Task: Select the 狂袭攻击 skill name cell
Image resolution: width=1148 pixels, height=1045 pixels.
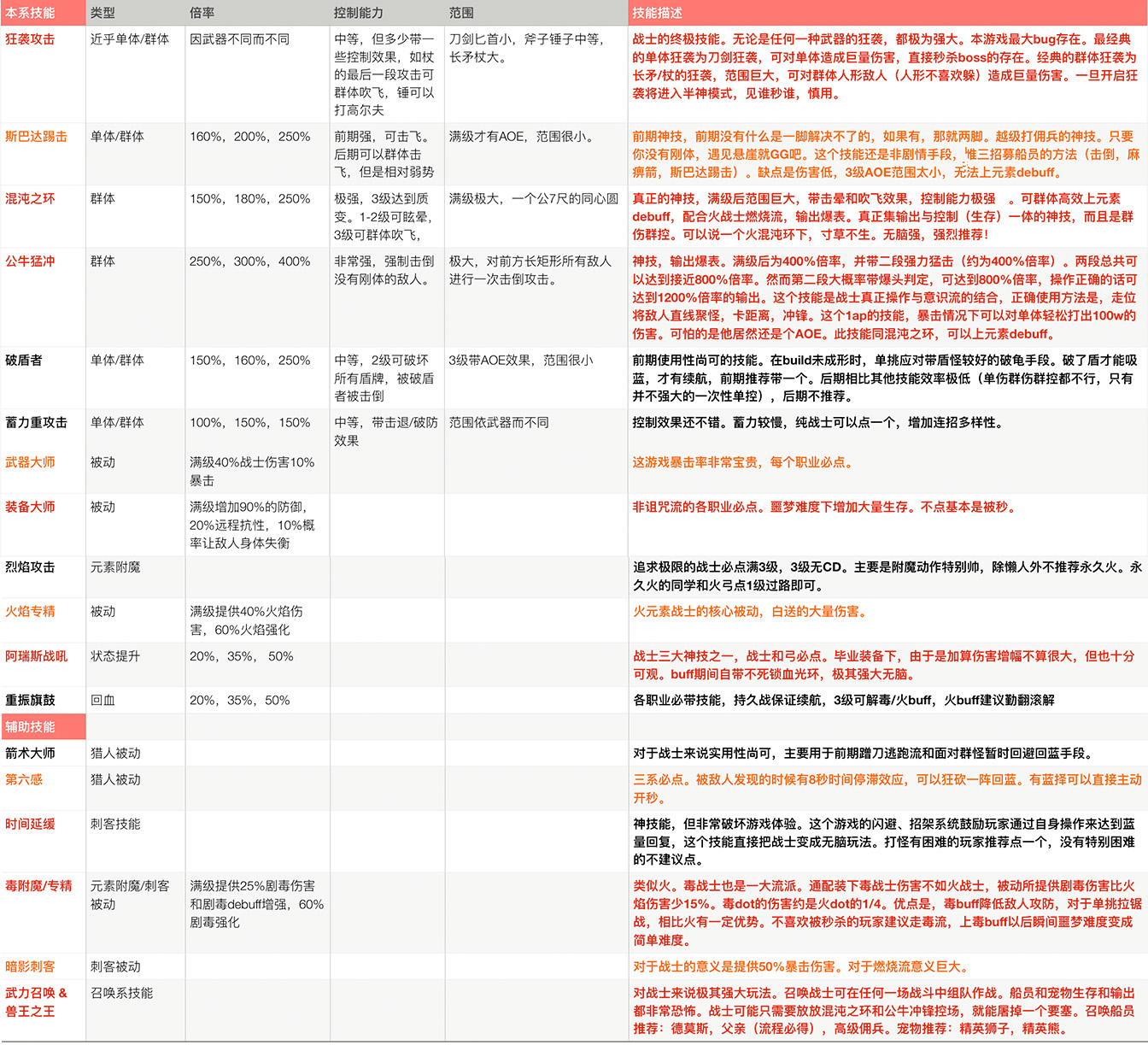Action: pos(43,74)
